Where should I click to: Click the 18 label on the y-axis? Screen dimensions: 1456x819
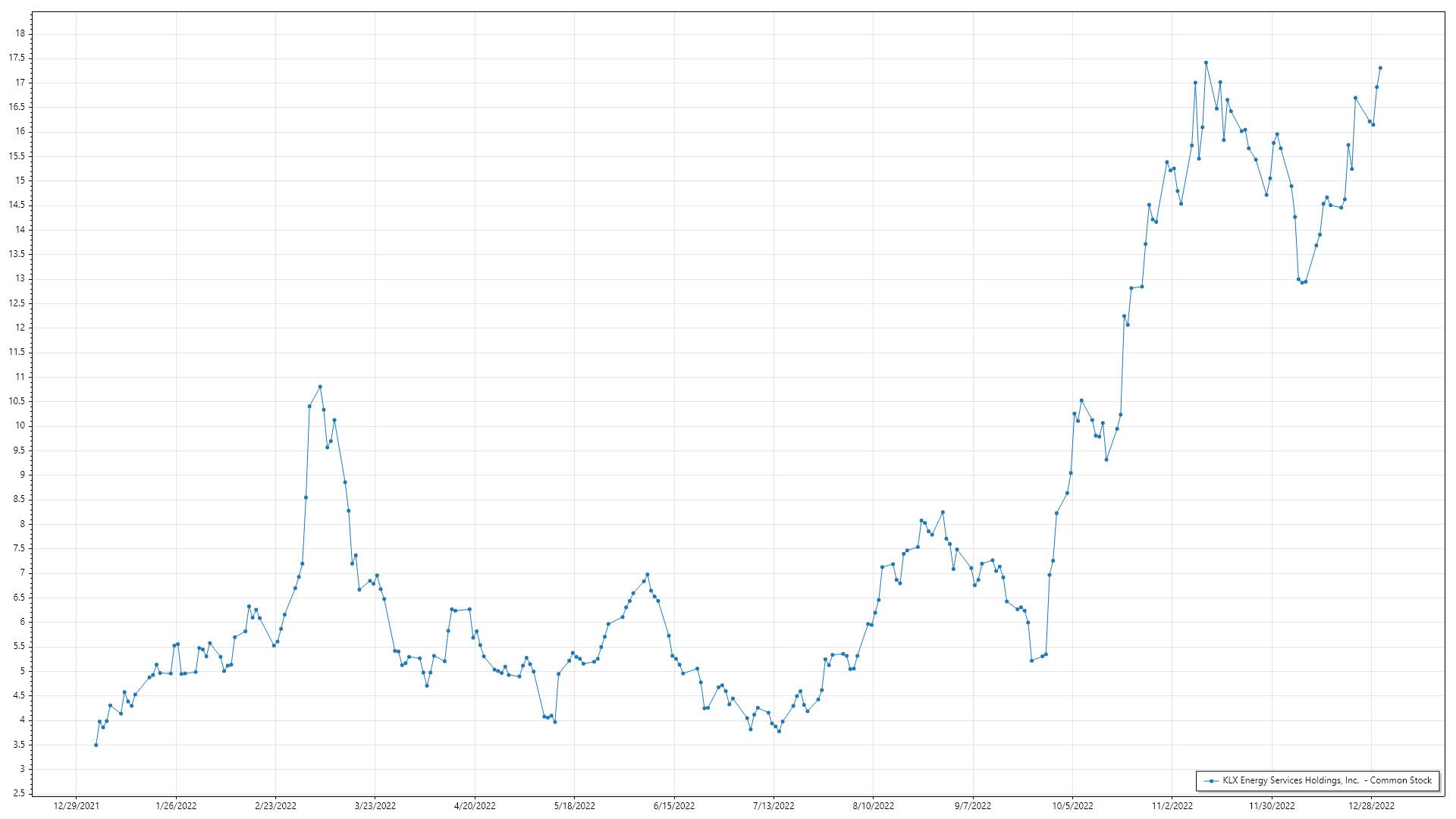(20, 33)
